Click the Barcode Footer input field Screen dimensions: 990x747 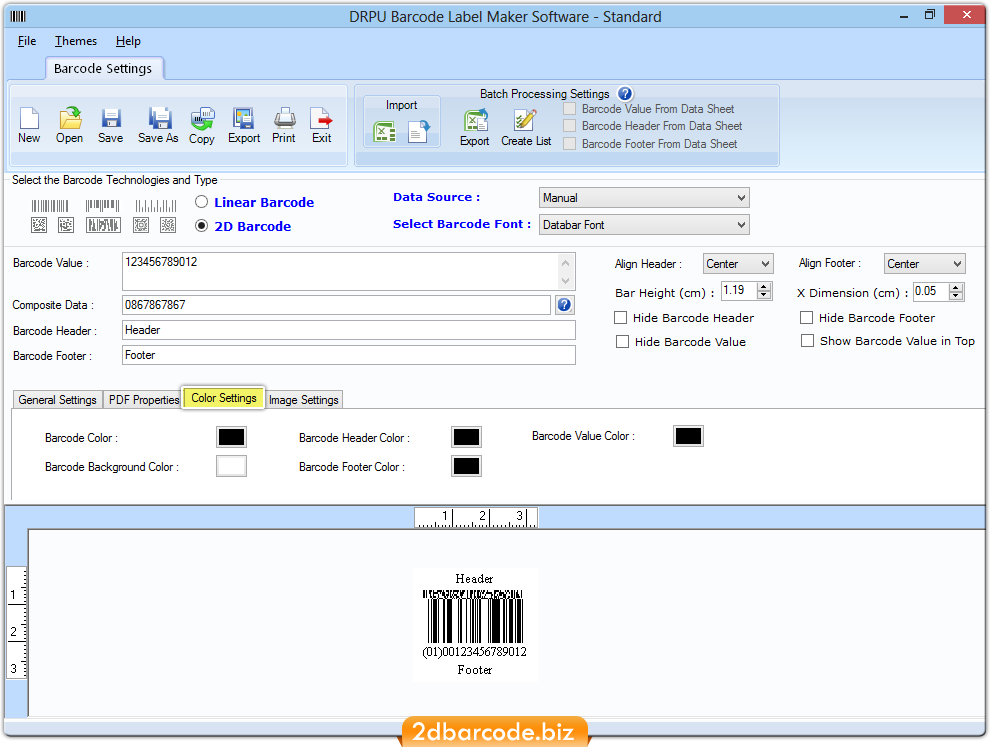click(349, 356)
